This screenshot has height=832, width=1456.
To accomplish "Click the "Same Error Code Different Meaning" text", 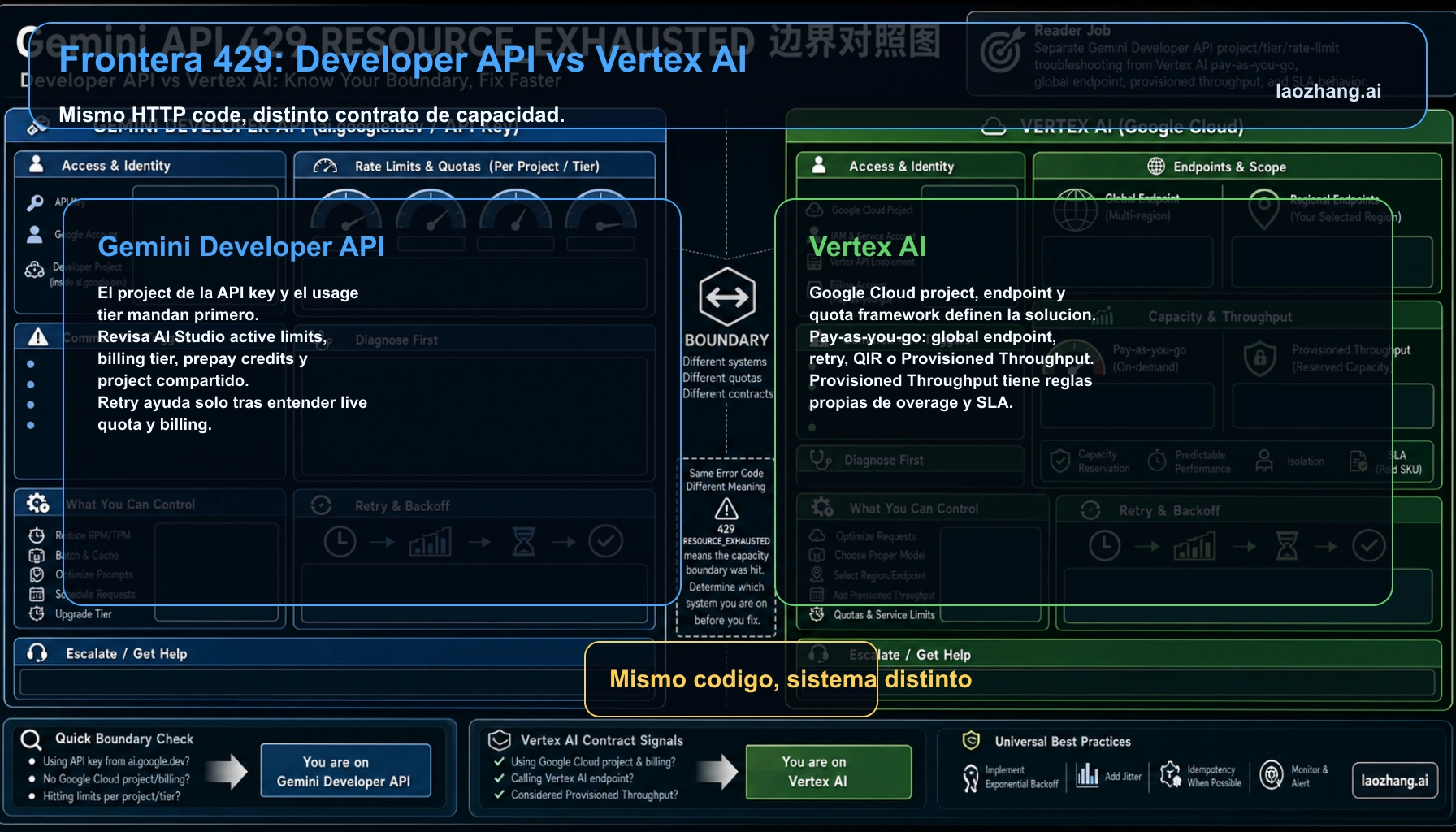I will click(x=726, y=479).
